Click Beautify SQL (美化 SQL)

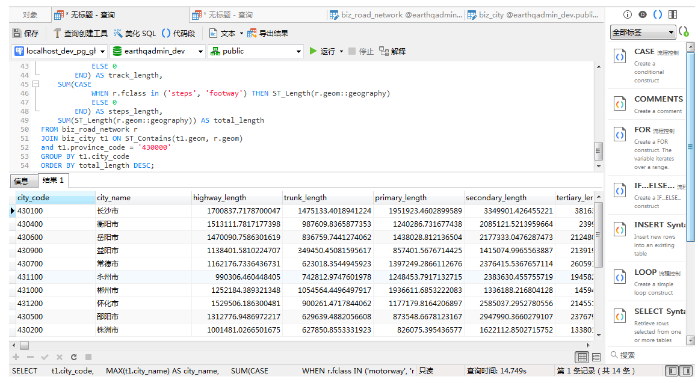(x=135, y=33)
